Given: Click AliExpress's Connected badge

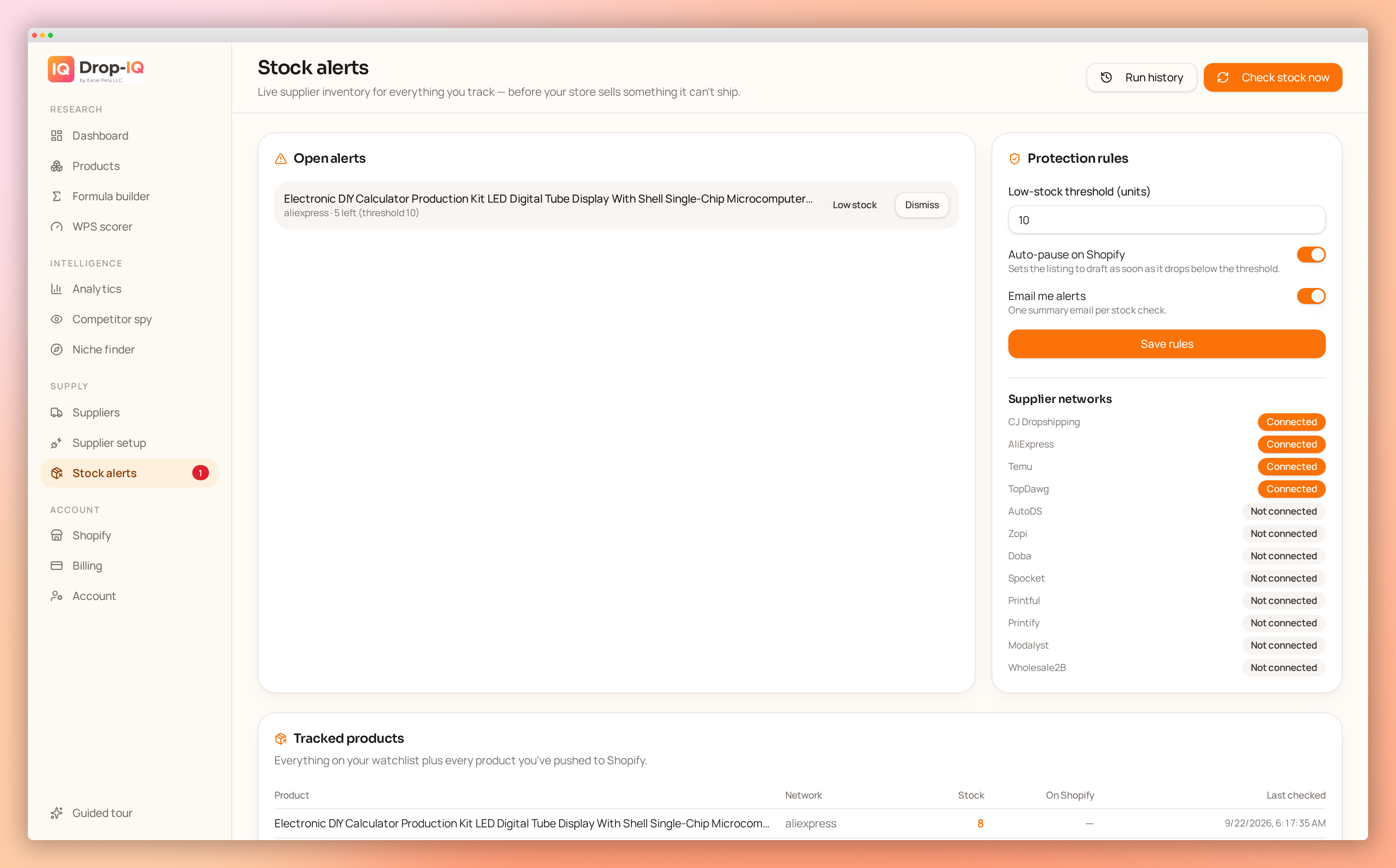Looking at the screenshot, I should (1291, 444).
